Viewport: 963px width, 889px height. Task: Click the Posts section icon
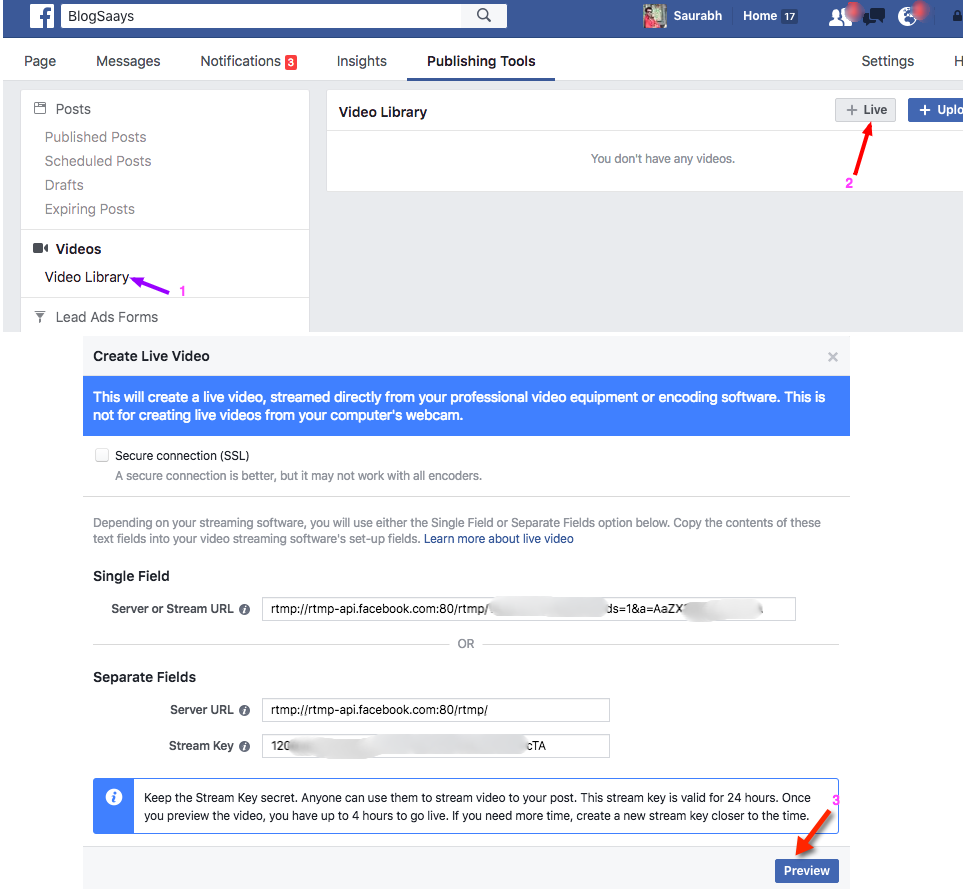[40, 108]
